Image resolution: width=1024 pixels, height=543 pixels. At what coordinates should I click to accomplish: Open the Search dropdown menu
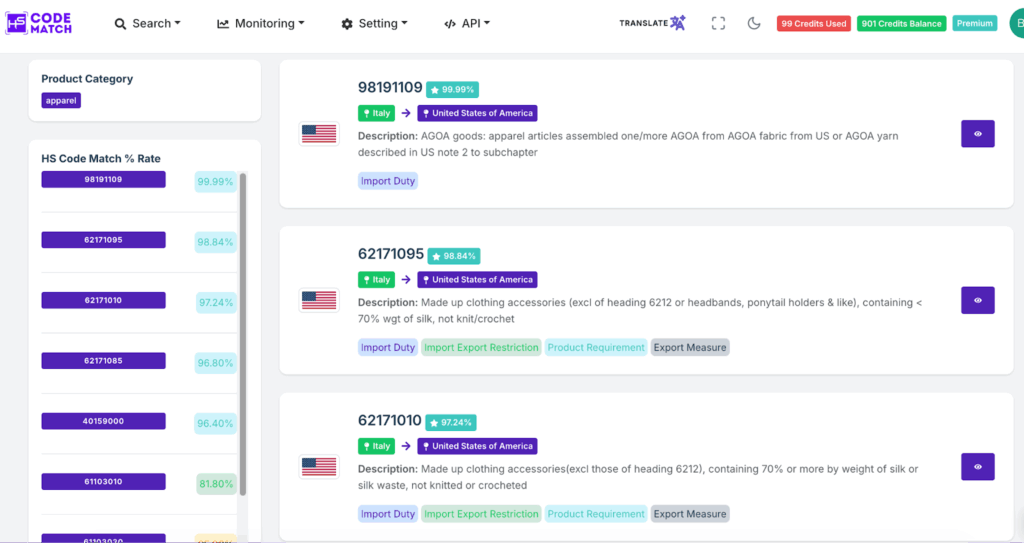147,23
